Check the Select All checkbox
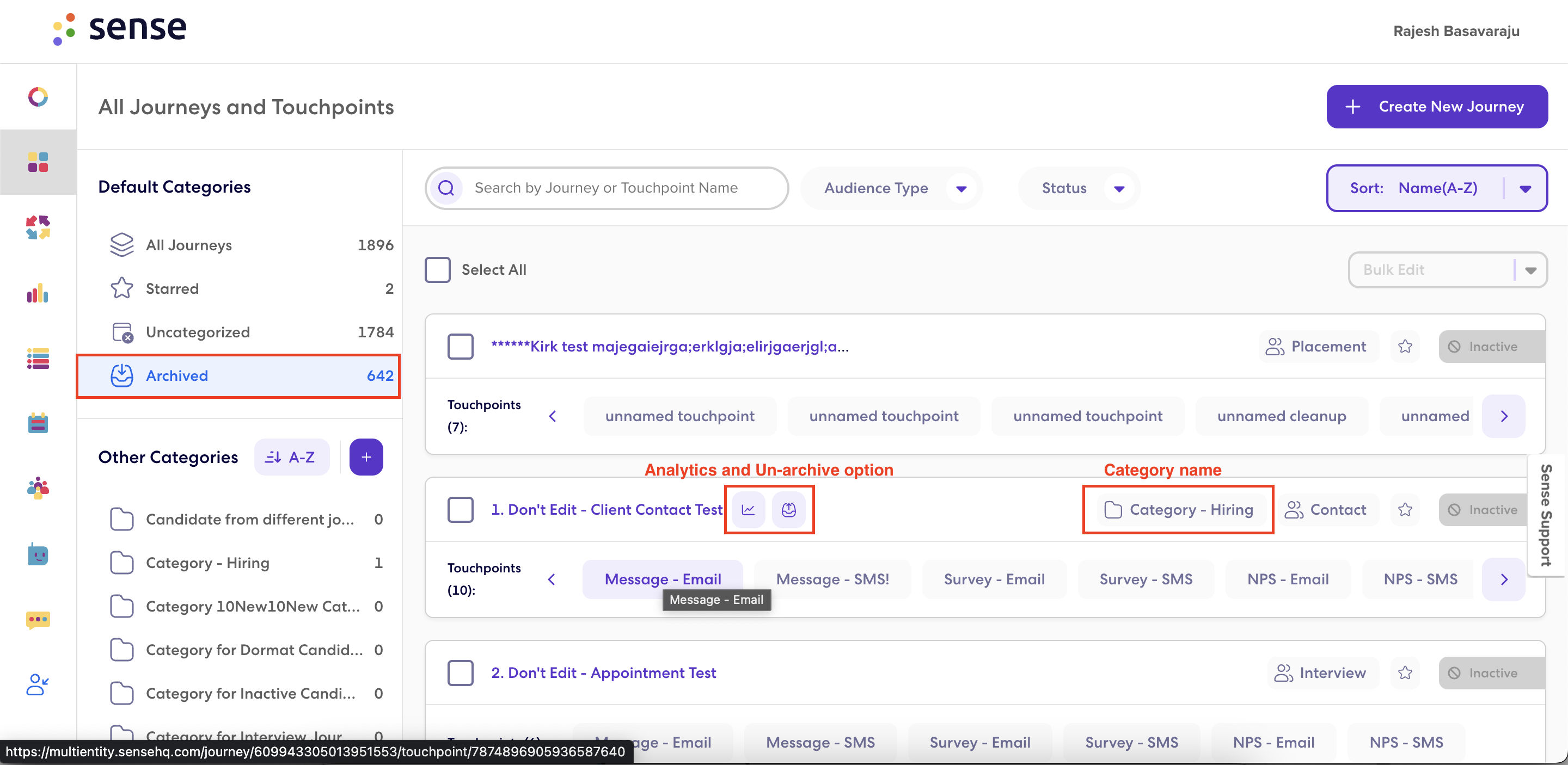 (x=438, y=269)
